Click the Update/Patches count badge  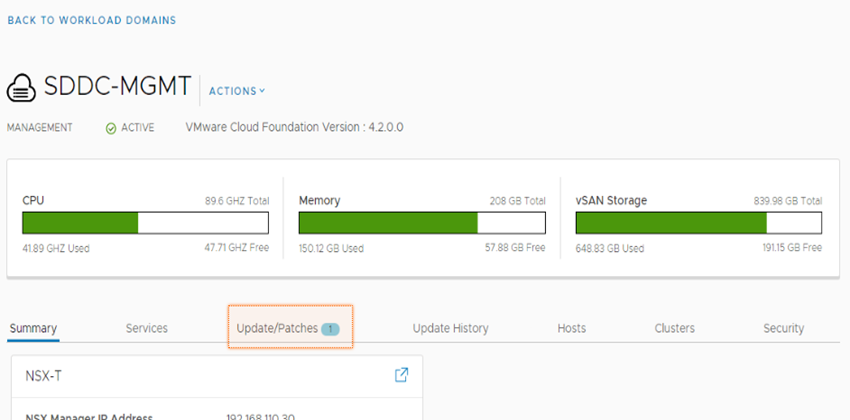coord(331,328)
